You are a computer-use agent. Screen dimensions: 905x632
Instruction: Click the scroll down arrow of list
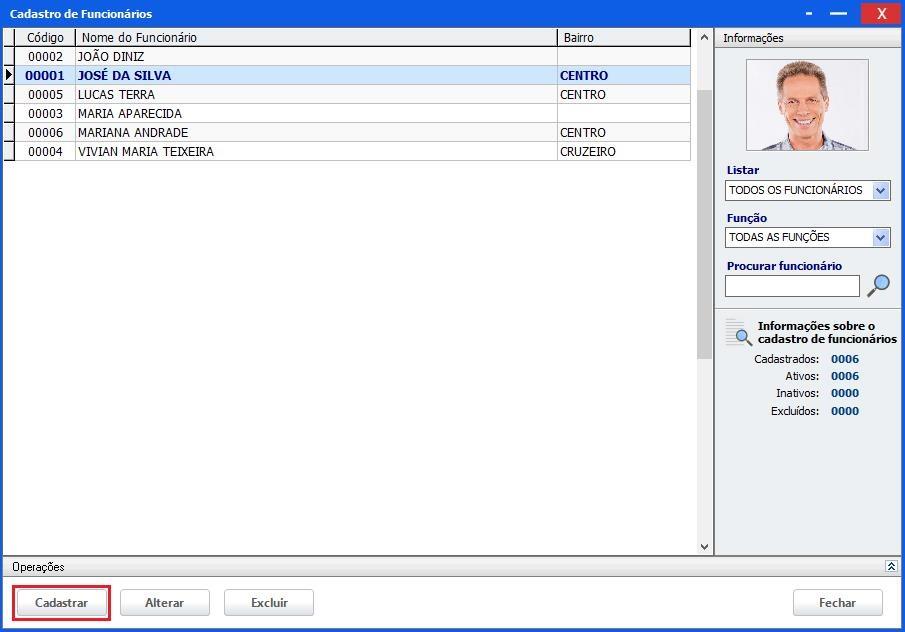[704, 547]
